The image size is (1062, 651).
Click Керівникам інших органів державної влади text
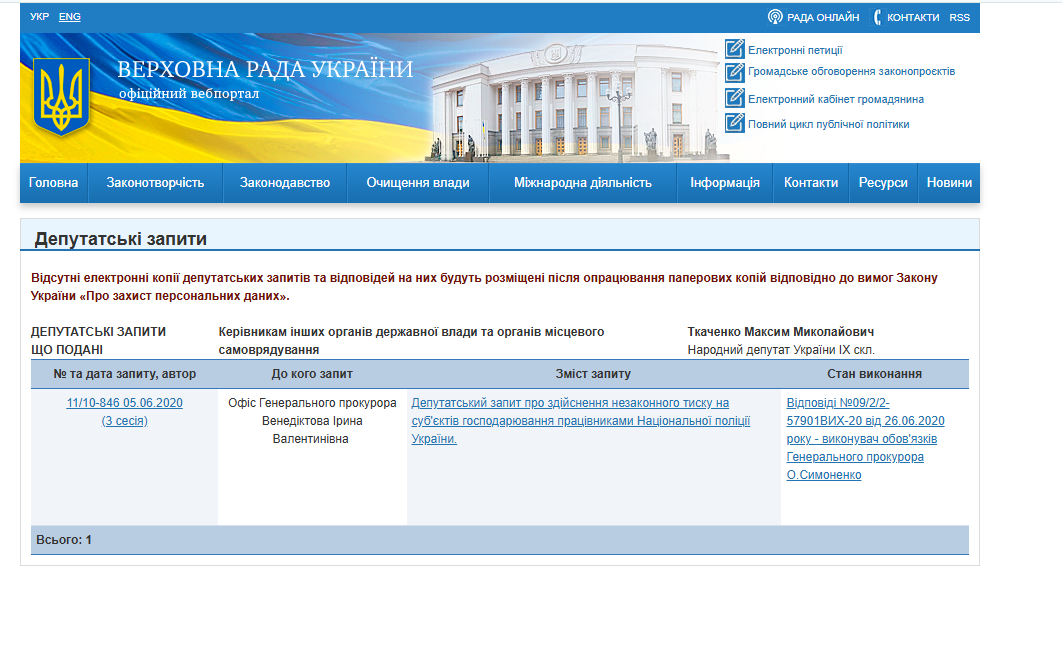411,341
